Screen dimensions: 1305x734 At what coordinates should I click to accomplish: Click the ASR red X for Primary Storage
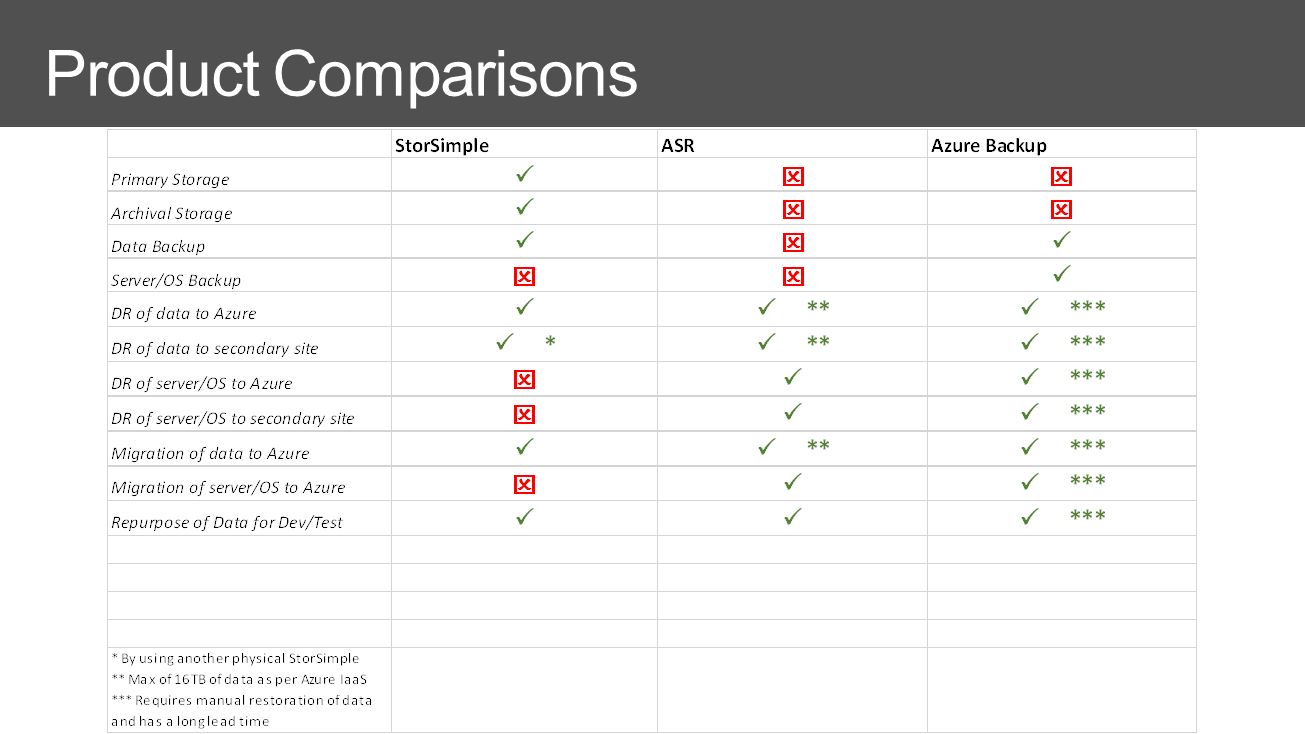click(x=792, y=177)
